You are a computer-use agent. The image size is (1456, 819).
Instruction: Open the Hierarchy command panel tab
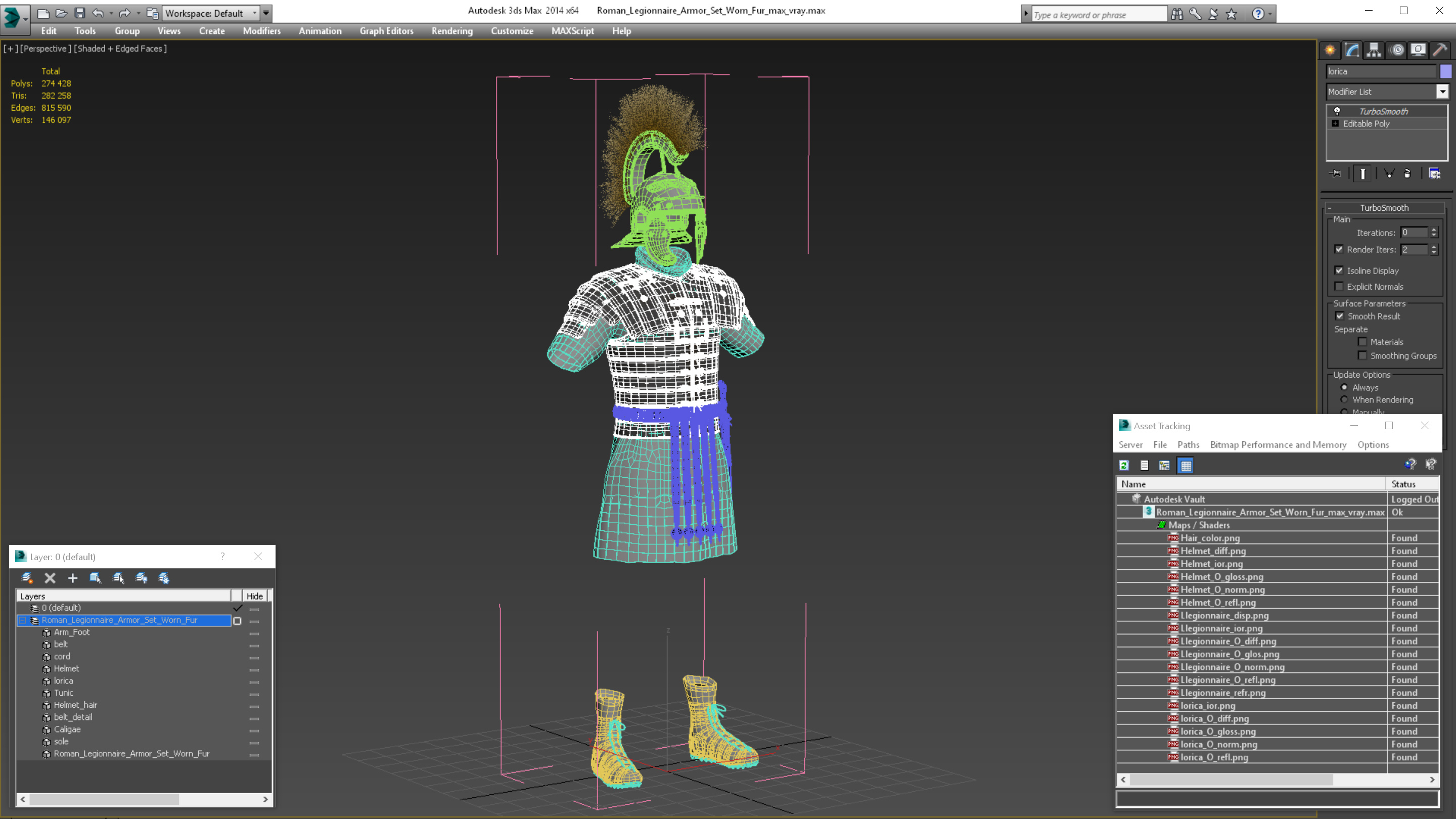(x=1374, y=51)
